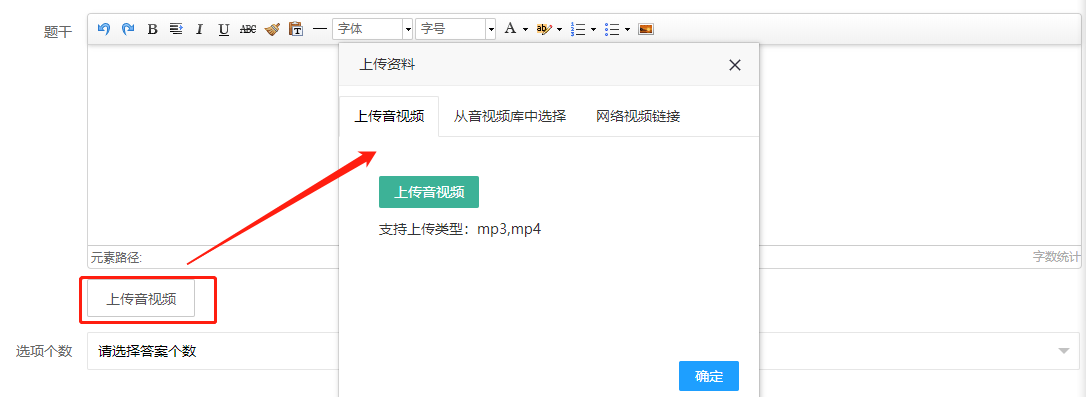
Task: Click the format brush icon
Action: [272, 29]
